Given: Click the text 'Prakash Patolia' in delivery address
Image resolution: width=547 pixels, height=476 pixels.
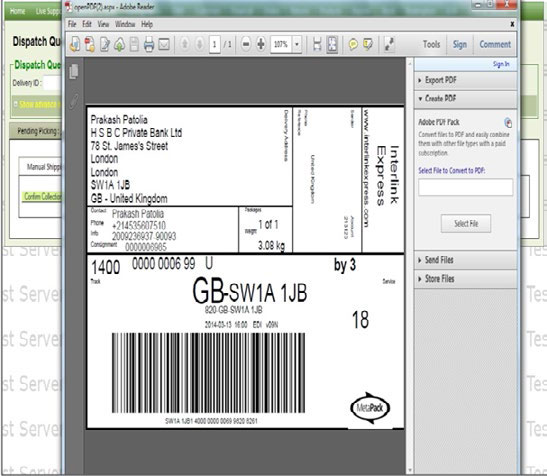Looking at the screenshot, I should point(119,120).
